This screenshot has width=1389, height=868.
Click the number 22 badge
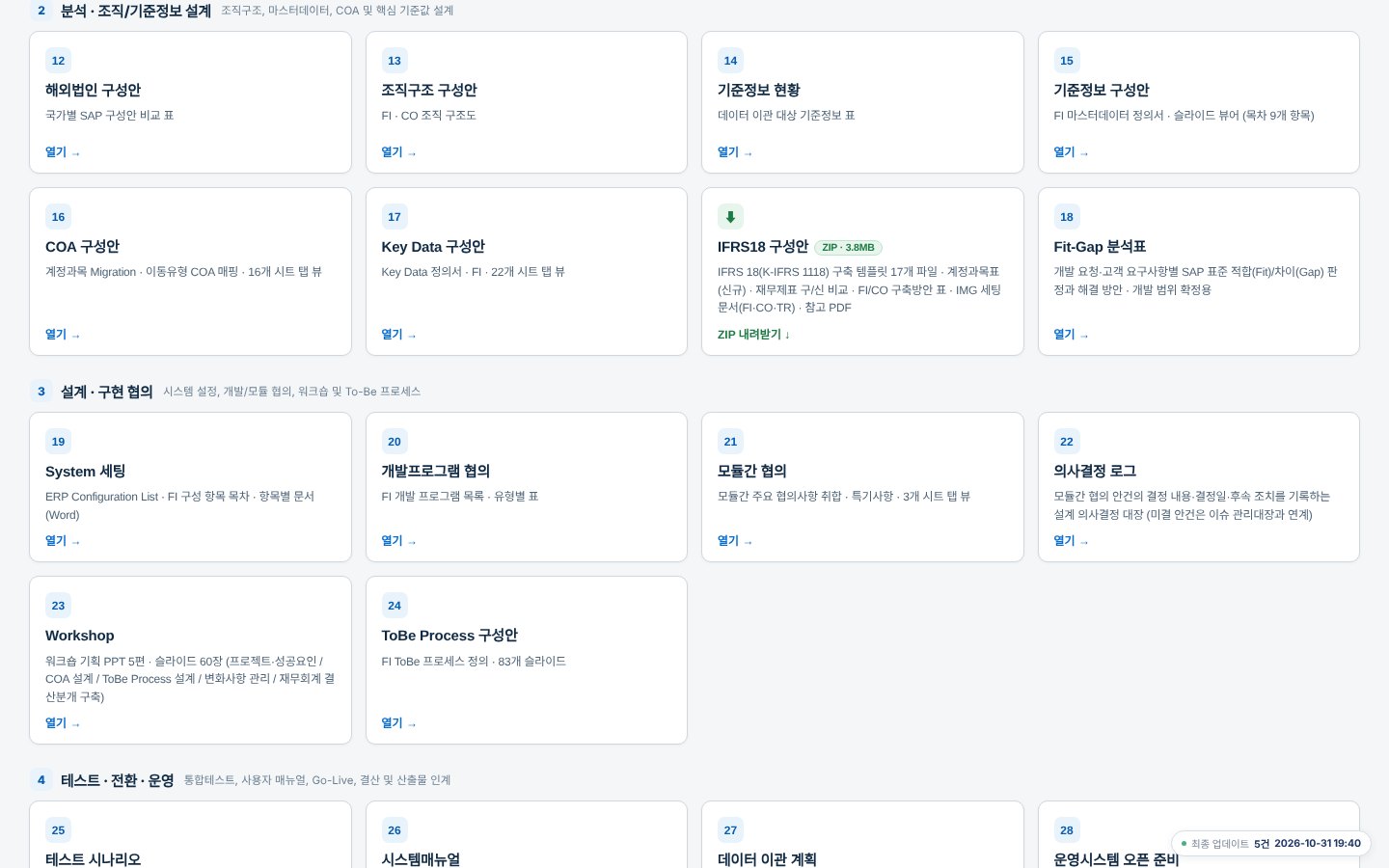coord(1067,442)
